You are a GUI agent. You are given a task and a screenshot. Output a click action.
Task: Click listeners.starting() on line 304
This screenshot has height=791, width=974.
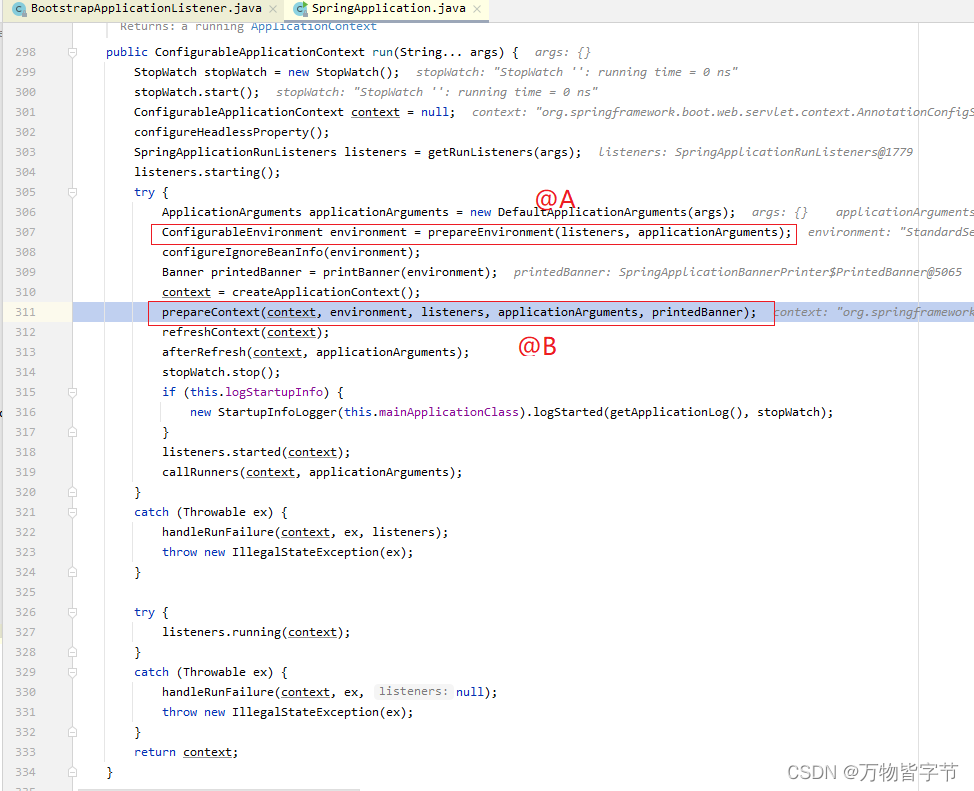point(207,172)
